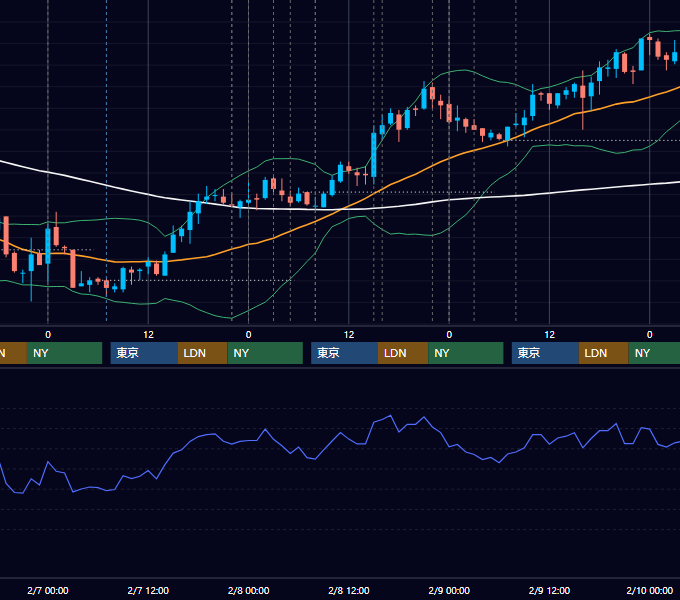The image size is (680, 600).
Task: Select 東京 session block above 2/8 12:00
Action: [344, 353]
